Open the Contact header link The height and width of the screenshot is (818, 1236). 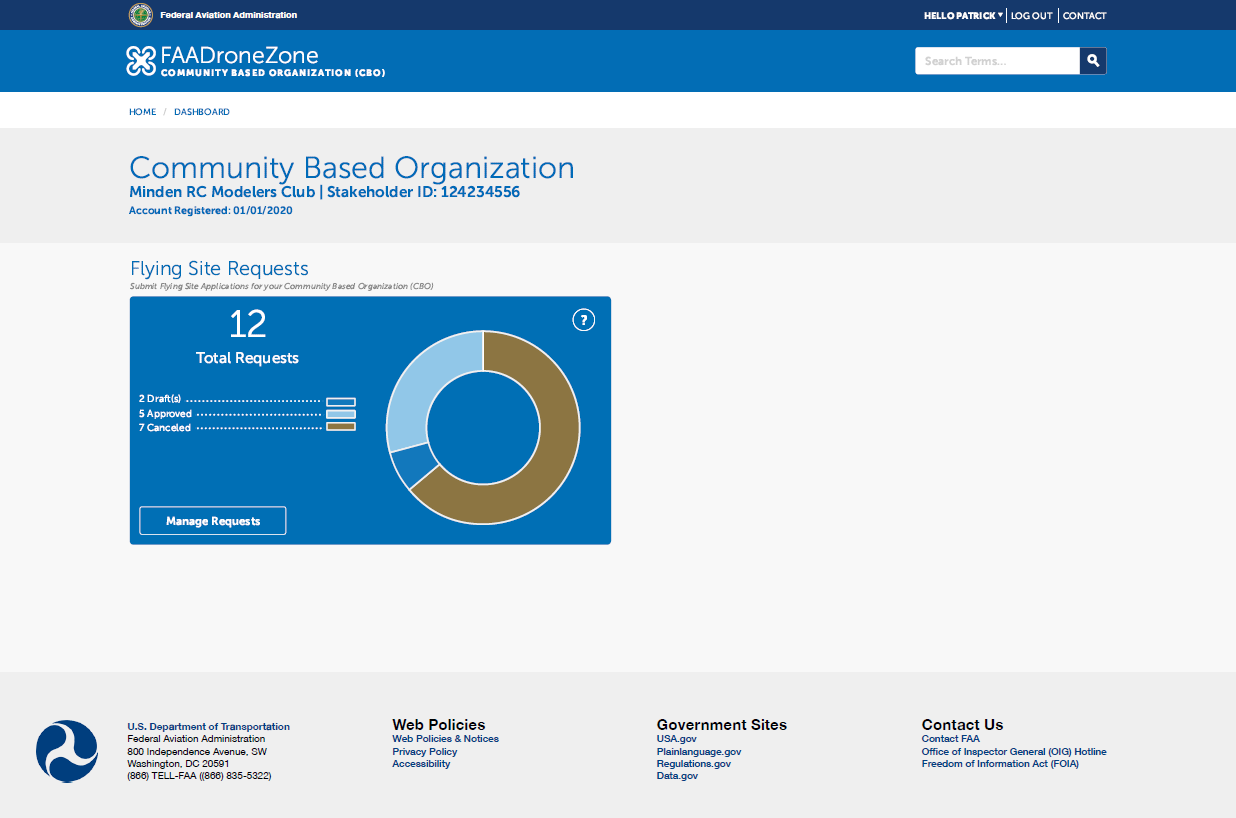pyautogui.click(x=1084, y=16)
